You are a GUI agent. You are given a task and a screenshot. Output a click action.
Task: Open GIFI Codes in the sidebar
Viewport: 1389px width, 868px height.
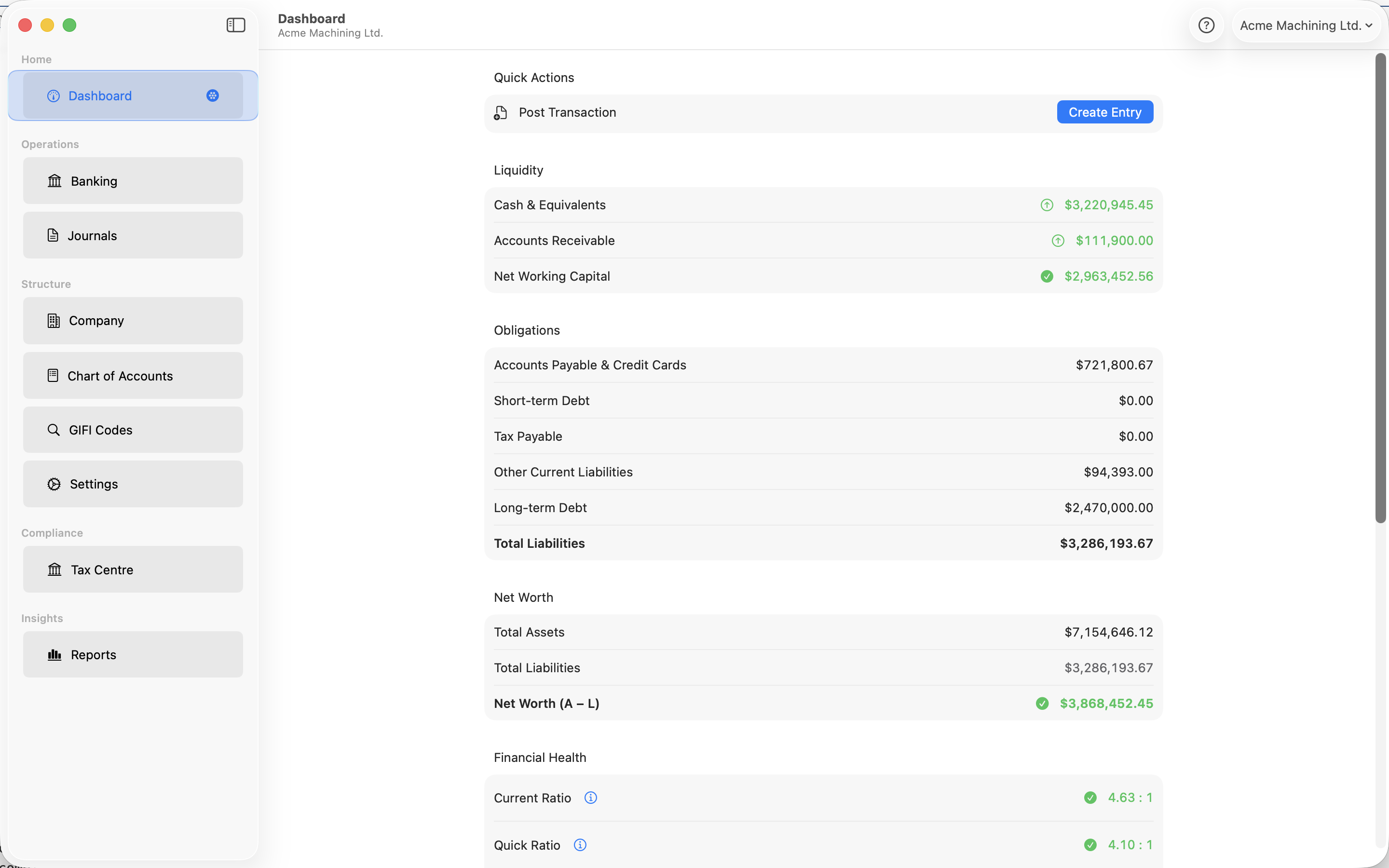133,430
